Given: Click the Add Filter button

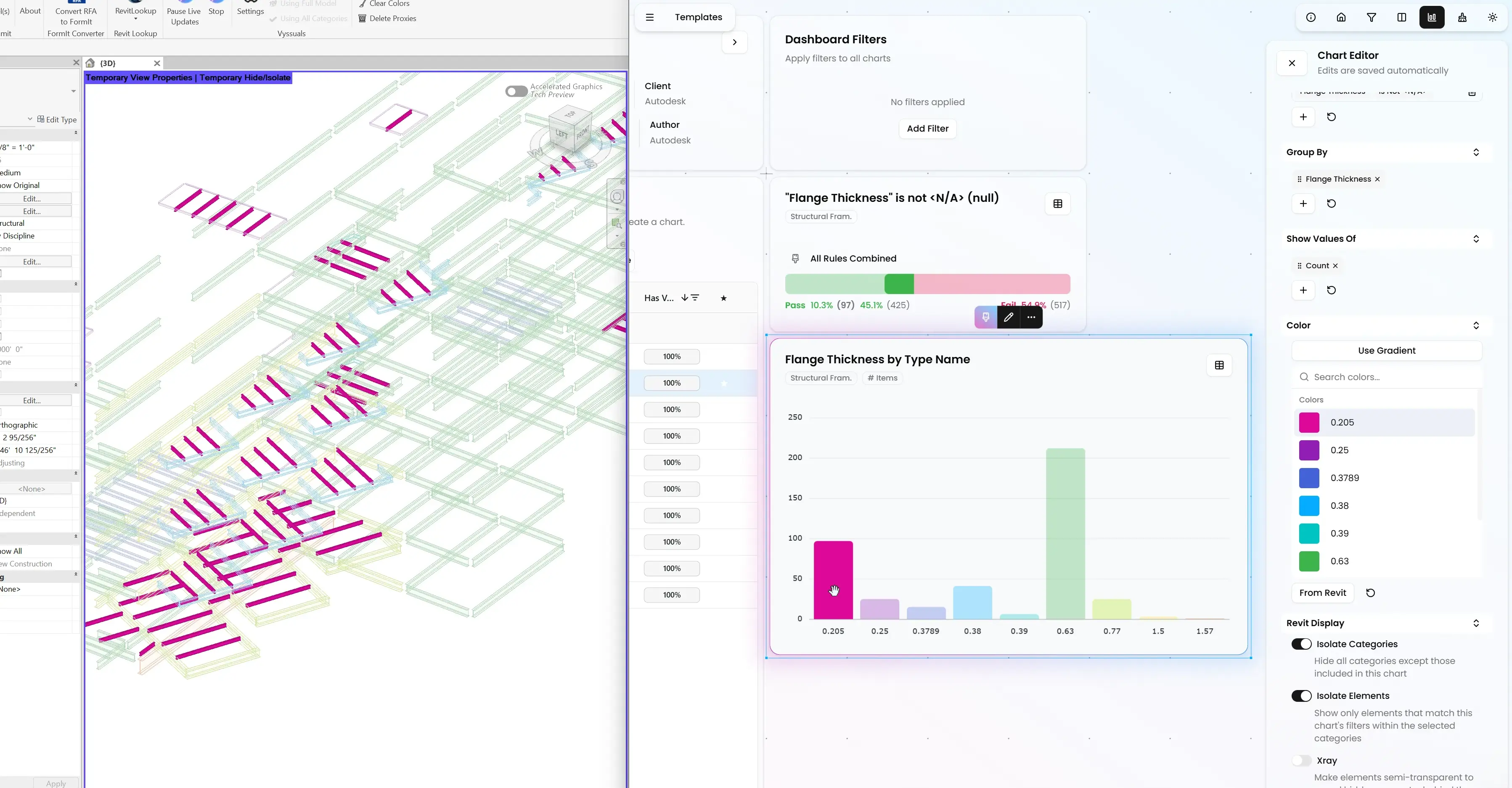Looking at the screenshot, I should tap(927, 129).
